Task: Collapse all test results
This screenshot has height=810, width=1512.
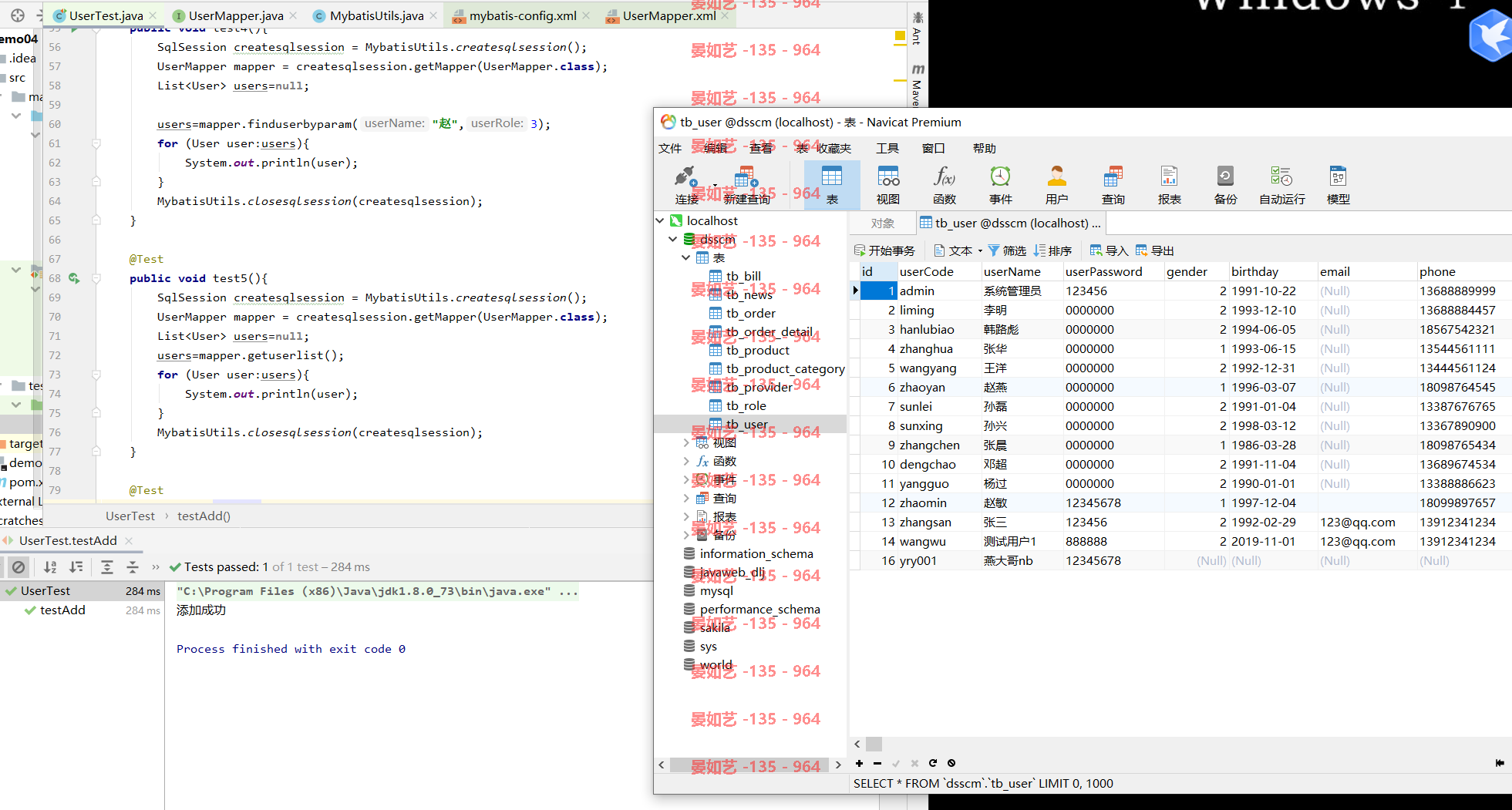Action: 133,567
